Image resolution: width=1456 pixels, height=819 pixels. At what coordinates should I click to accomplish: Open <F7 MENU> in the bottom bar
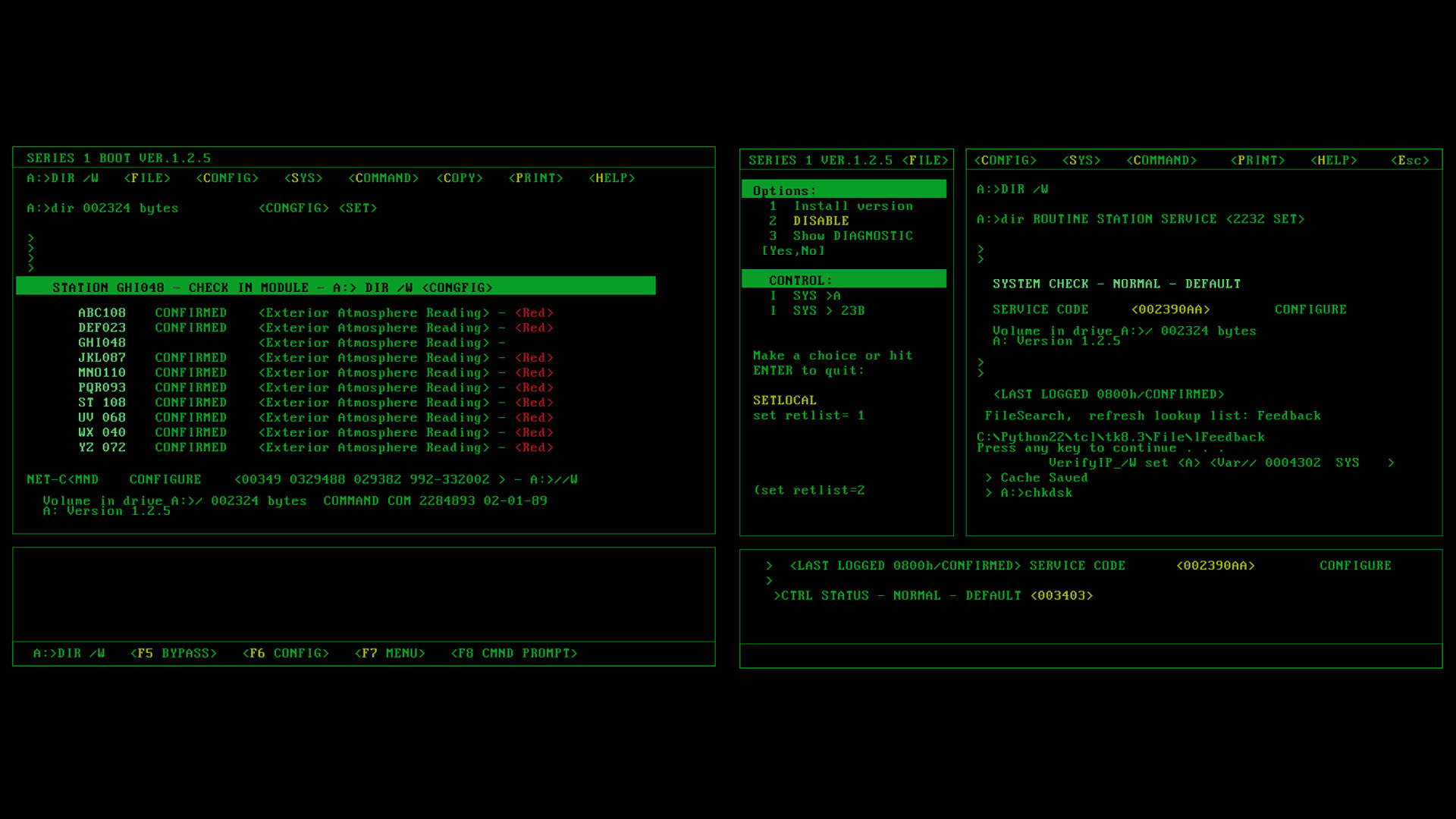click(390, 654)
